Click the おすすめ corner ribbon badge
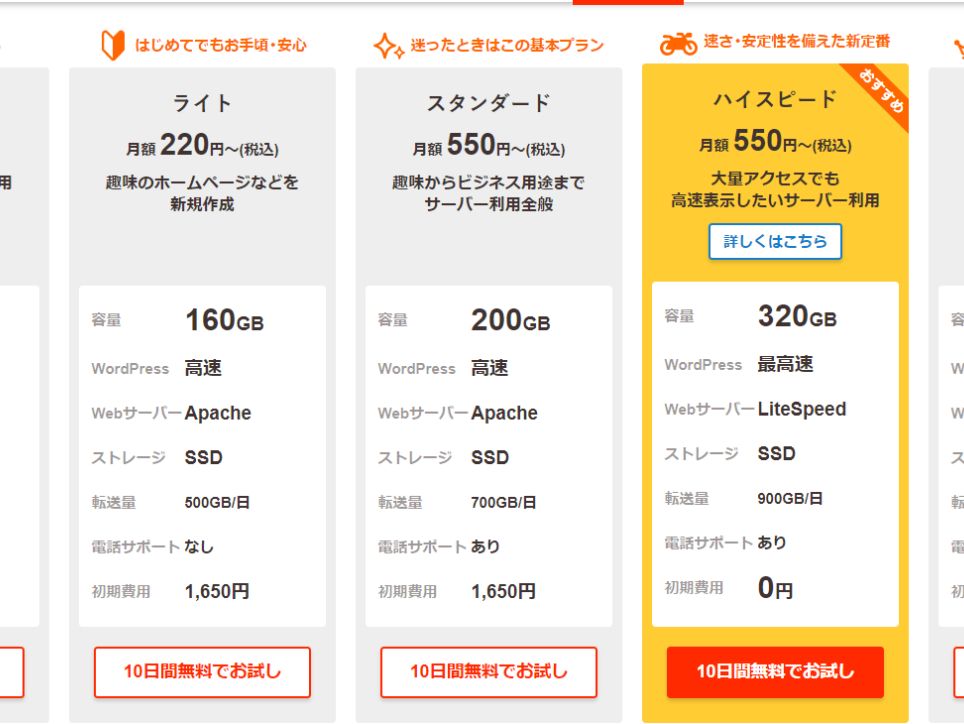This screenshot has height=724, width=964. pyautogui.click(x=880, y=92)
